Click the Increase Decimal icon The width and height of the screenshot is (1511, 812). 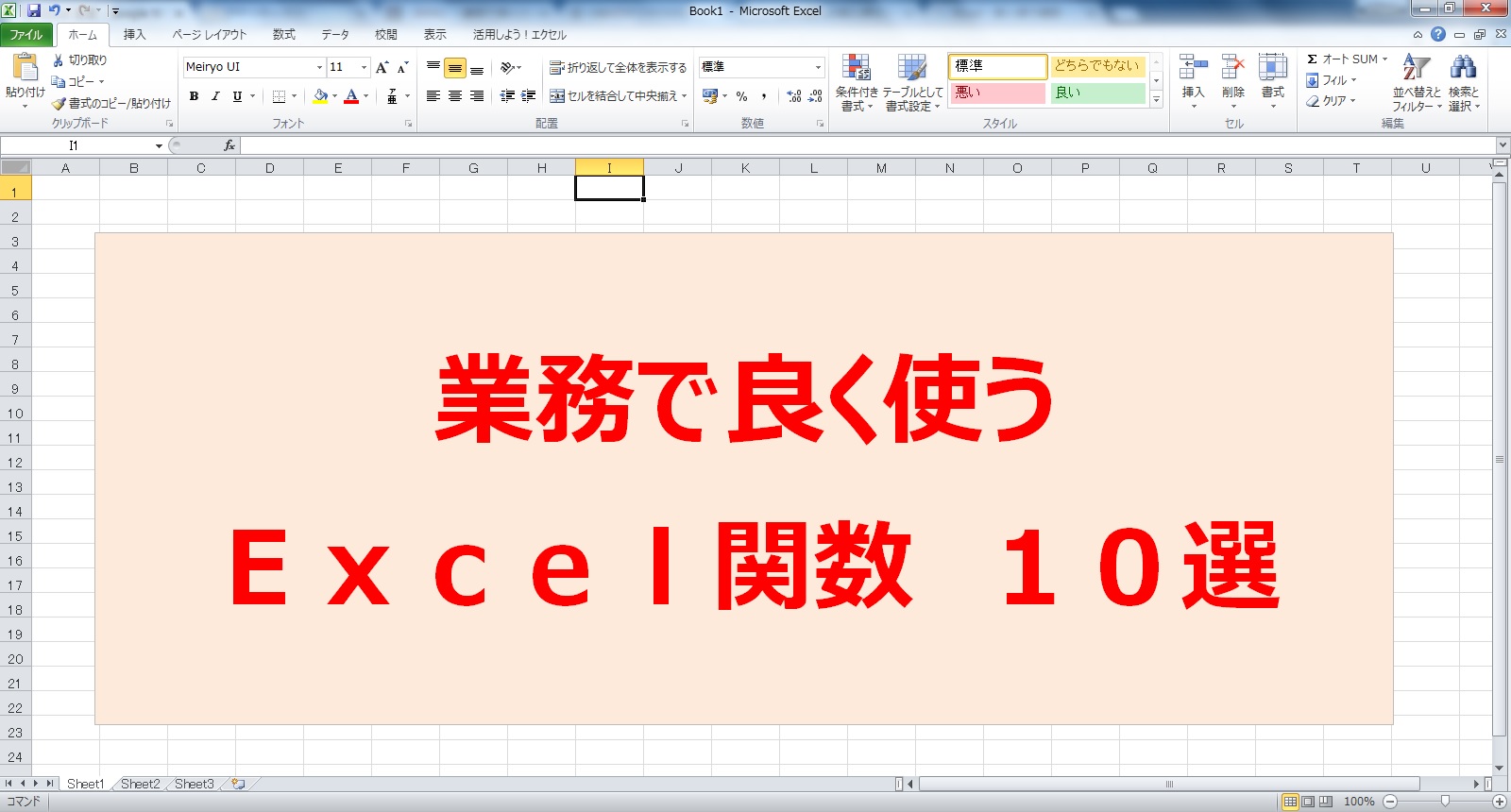(x=794, y=96)
